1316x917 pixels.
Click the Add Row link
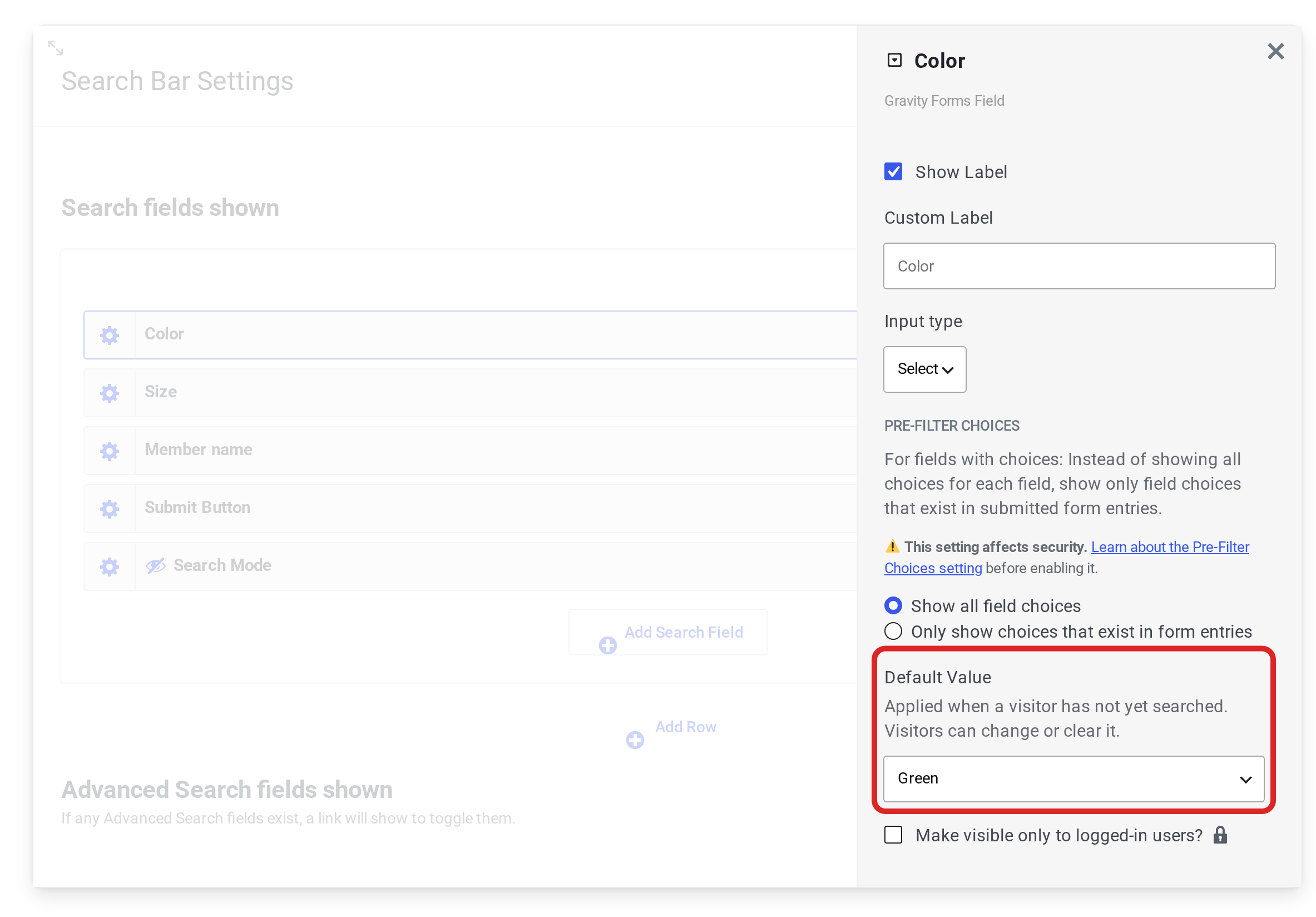click(x=685, y=727)
